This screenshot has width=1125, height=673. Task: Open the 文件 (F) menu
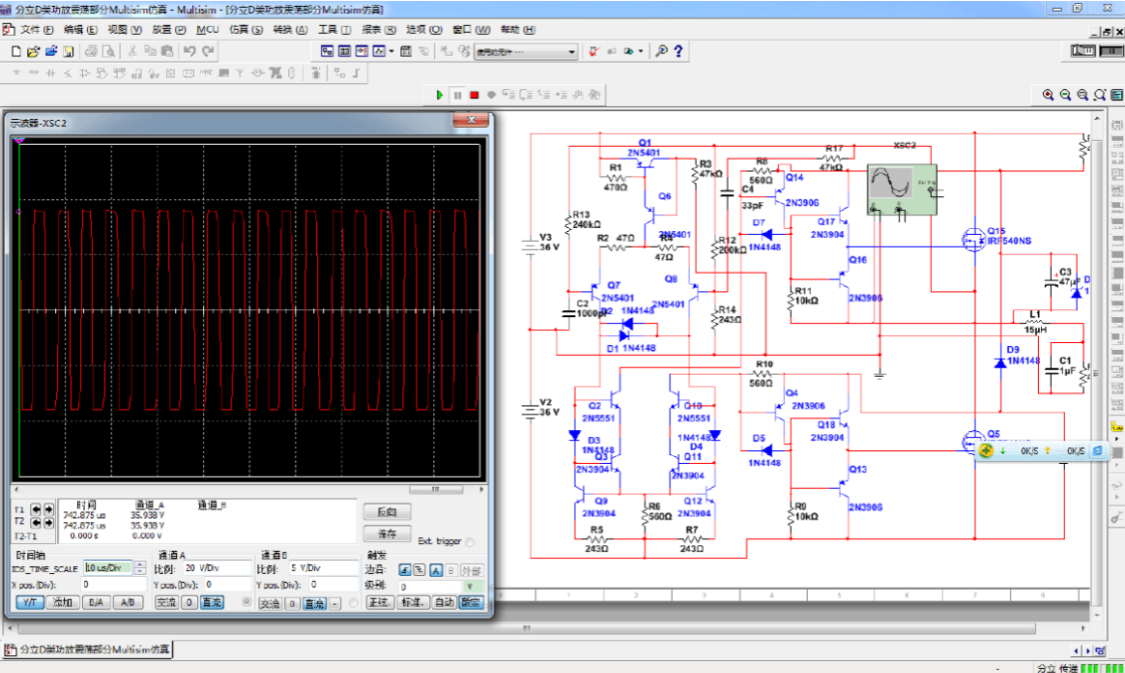click(x=37, y=29)
